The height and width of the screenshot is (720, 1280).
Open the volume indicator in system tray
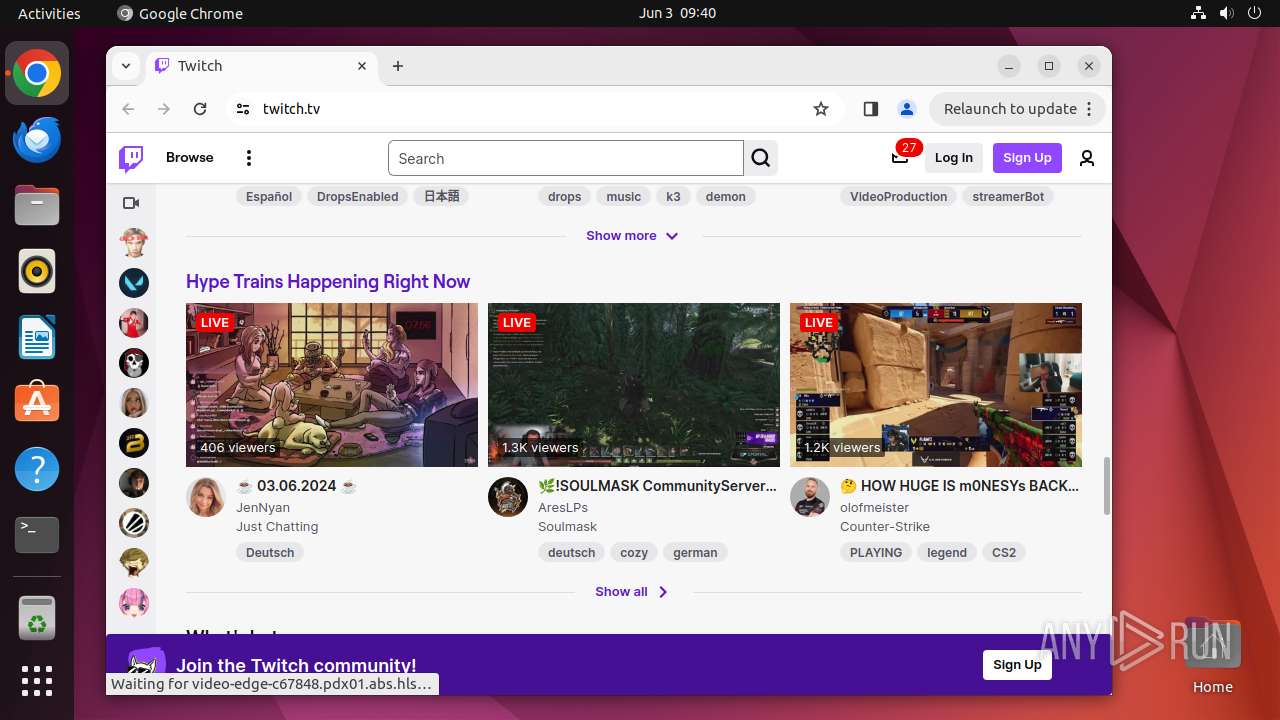coord(1226,13)
